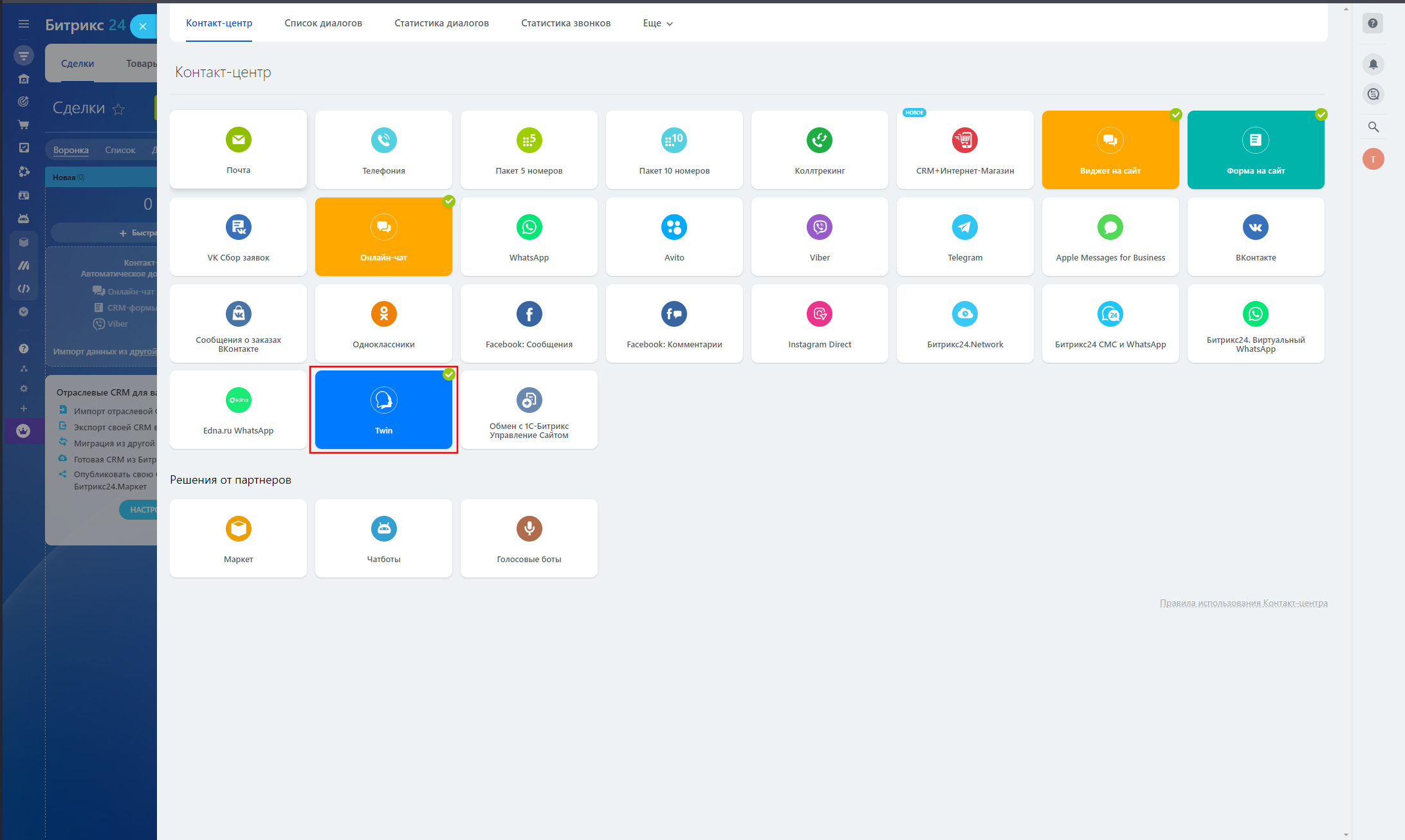Switch to Статистика звонков tab
Image resolution: width=1405 pixels, height=840 pixels.
(x=565, y=23)
